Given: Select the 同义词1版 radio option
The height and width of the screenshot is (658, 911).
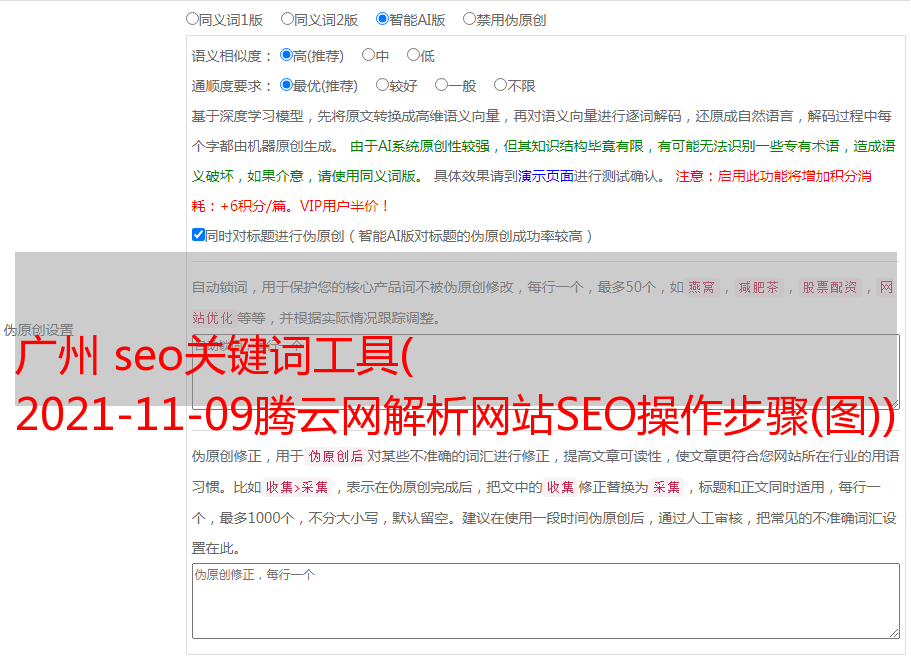Looking at the screenshot, I should click(x=192, y=19).
